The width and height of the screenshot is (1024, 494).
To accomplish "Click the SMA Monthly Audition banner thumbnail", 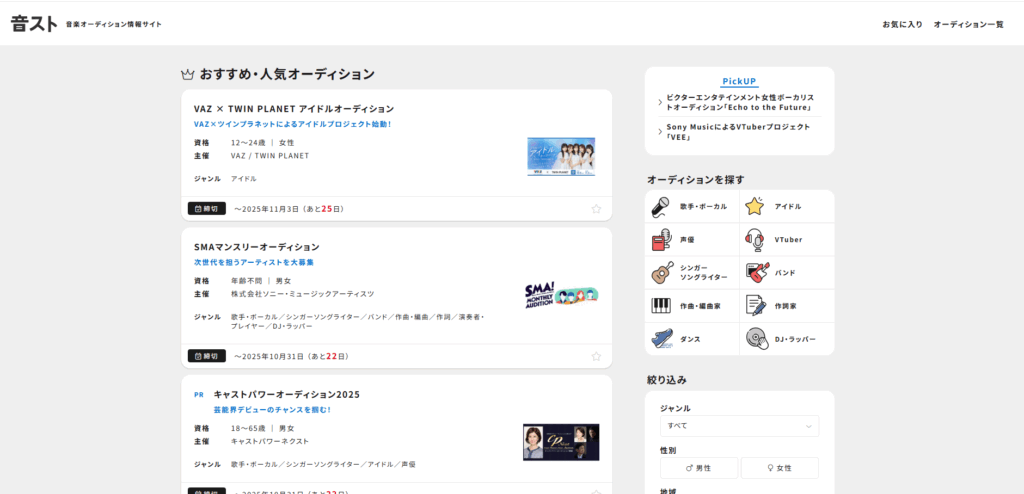I will pos(561,295).
